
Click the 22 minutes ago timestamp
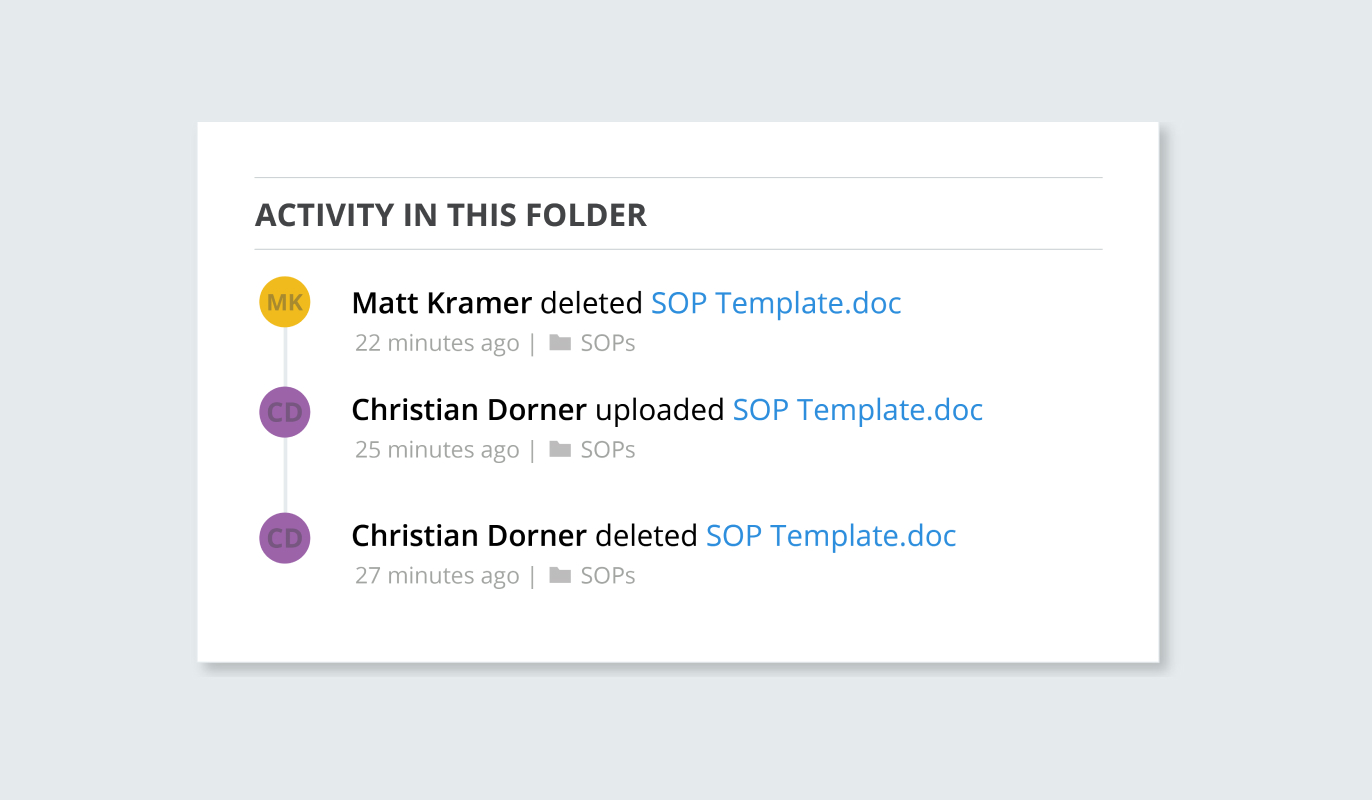437,343
